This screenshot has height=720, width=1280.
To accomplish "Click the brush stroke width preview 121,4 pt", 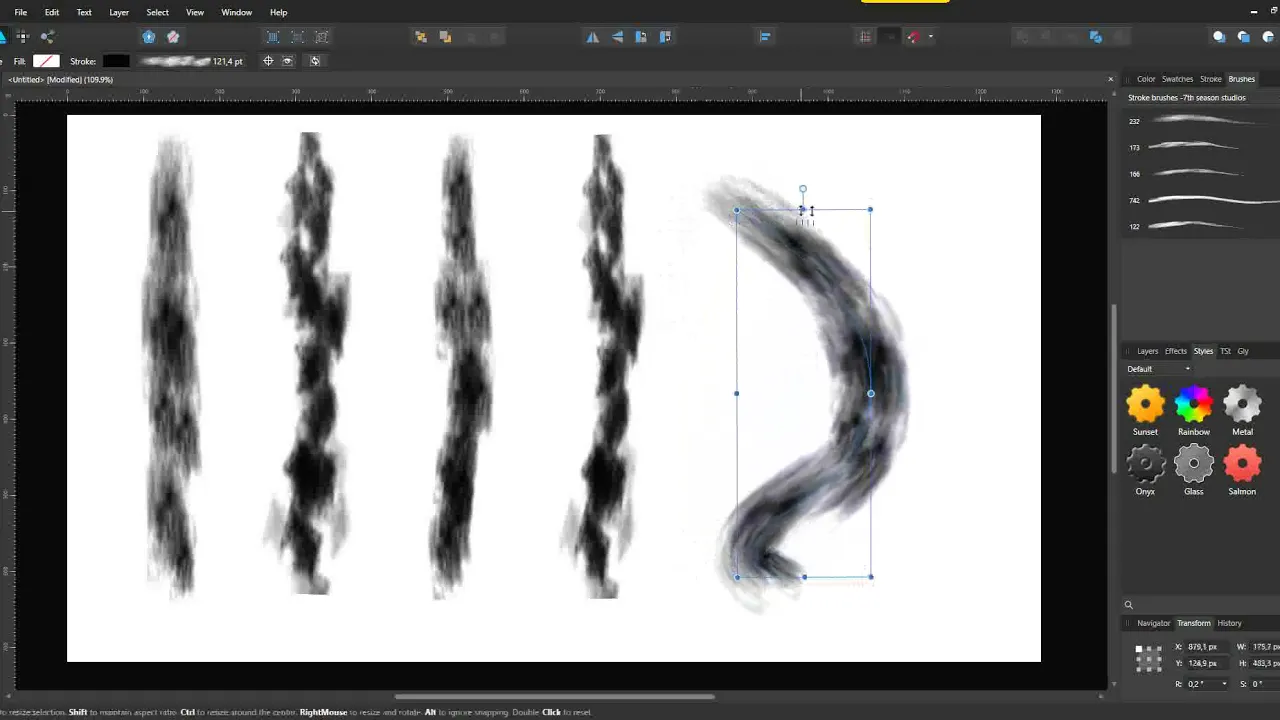I will [x=190, y=61].
